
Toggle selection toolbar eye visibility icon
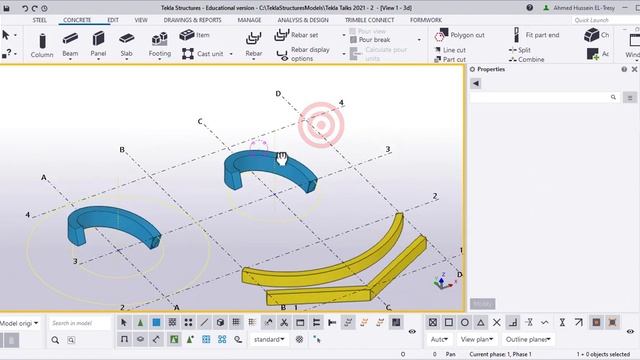pos(412,331)
